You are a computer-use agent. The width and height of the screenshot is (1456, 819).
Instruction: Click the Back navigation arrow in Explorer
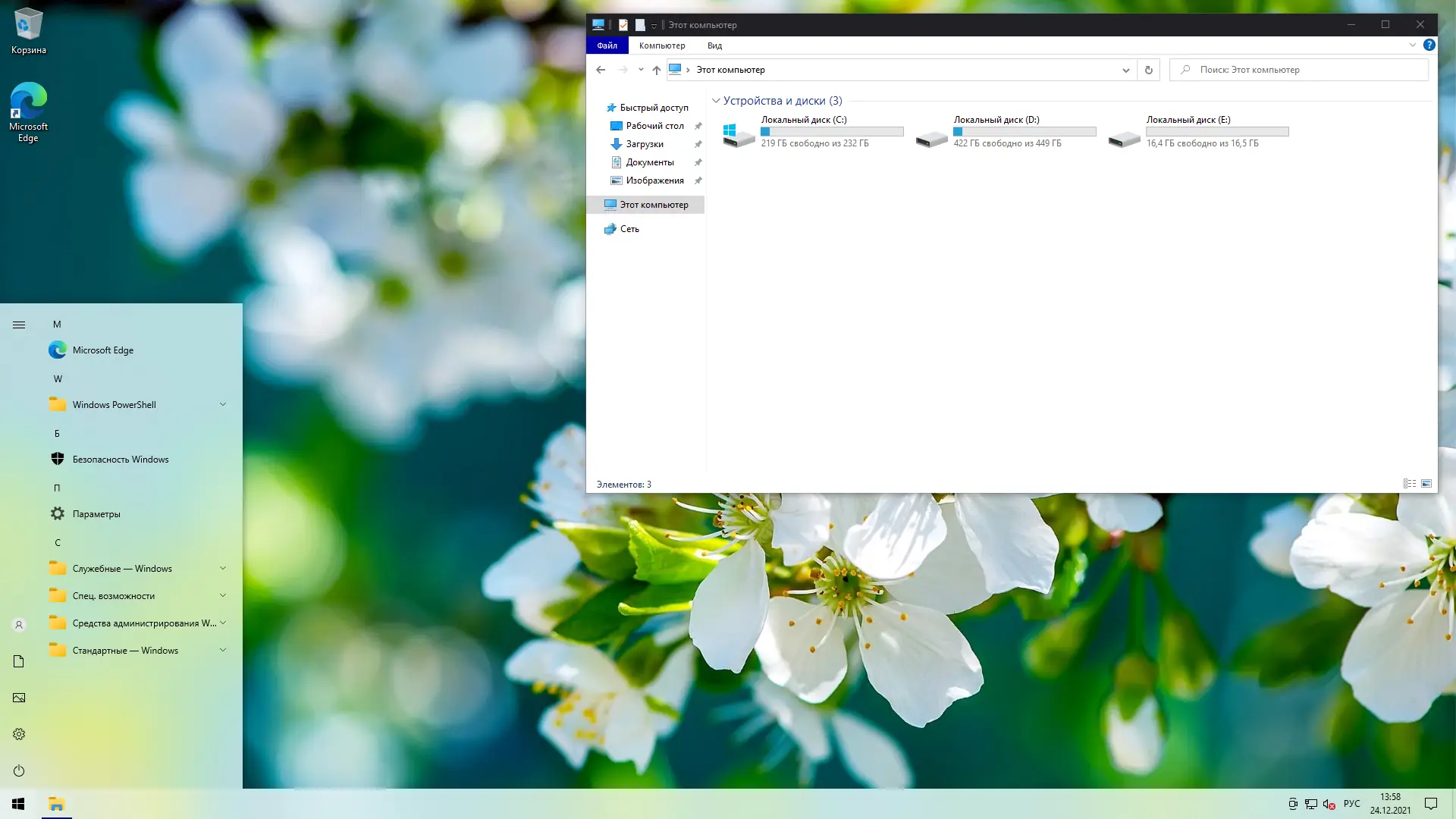601,70
